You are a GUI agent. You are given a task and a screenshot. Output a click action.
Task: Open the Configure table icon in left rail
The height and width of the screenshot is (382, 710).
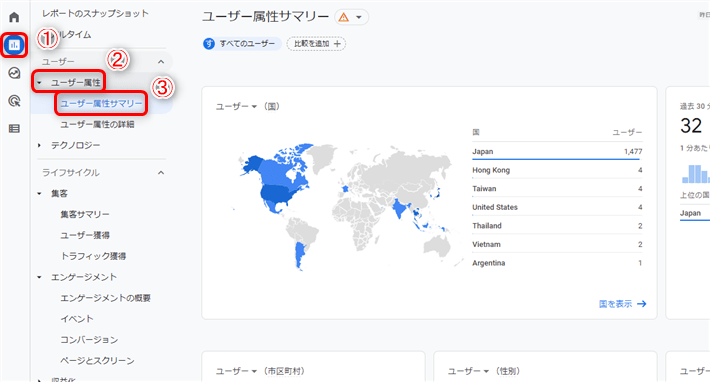[x=14, y=129]
